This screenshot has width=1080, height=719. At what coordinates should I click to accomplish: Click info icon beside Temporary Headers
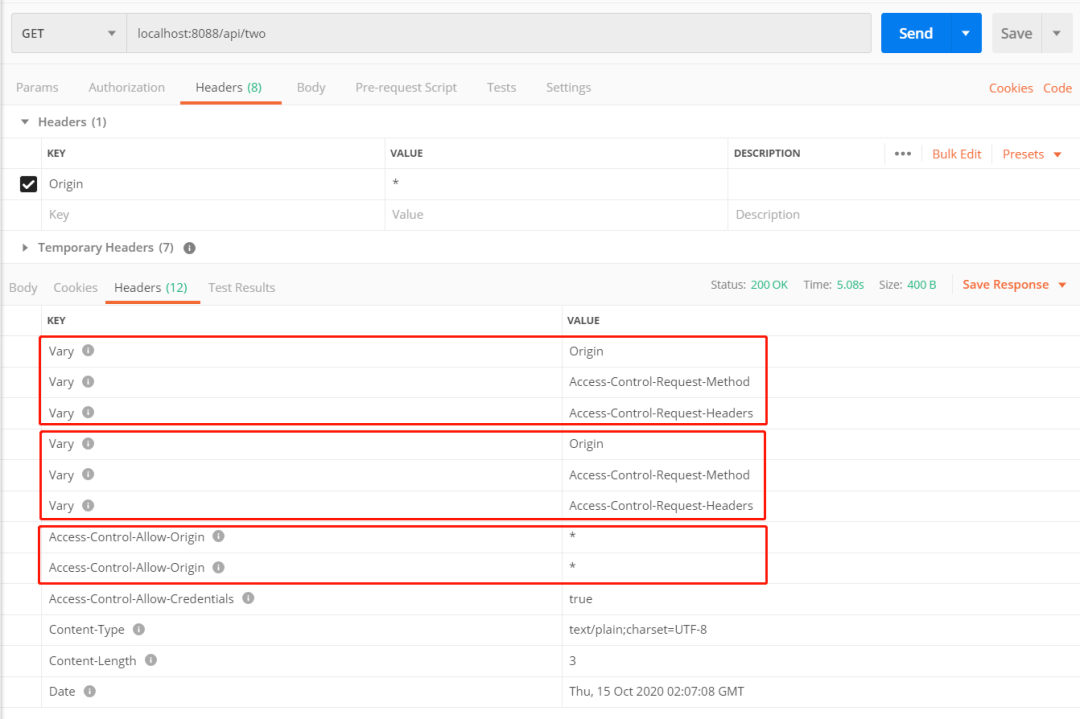click(189, 248)
